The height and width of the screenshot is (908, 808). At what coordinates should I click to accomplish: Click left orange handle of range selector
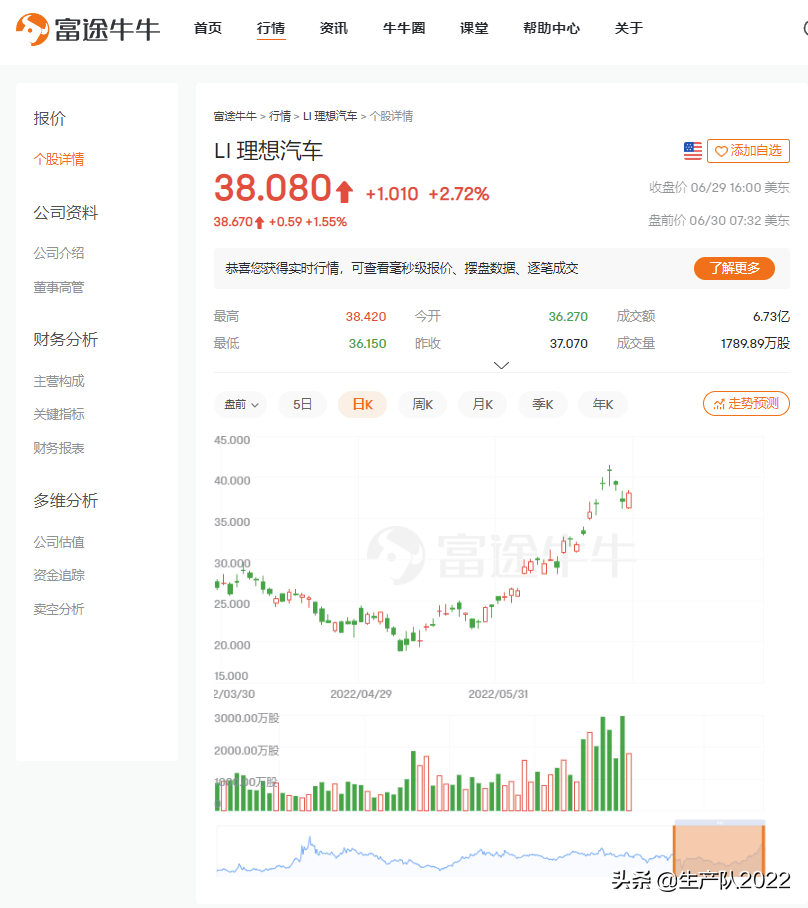tap(674, 850)
